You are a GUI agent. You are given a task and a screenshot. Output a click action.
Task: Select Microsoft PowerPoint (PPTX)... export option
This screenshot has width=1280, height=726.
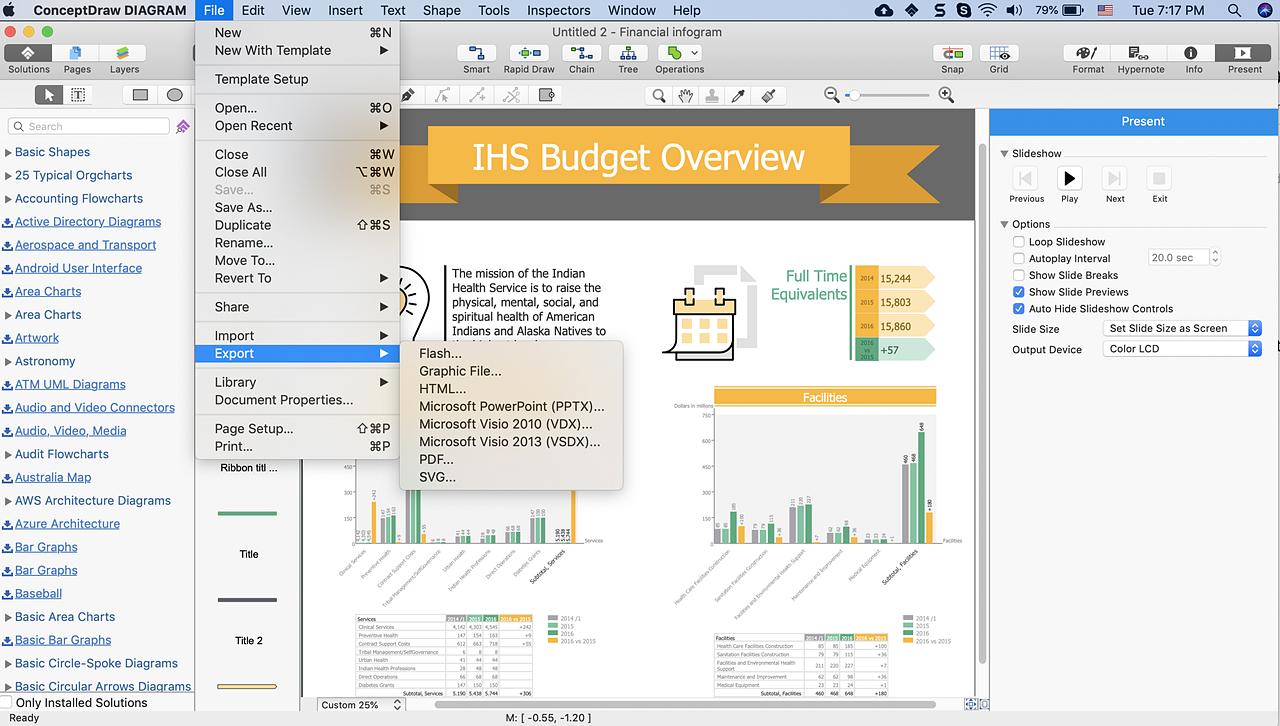[x=511, y=406]
